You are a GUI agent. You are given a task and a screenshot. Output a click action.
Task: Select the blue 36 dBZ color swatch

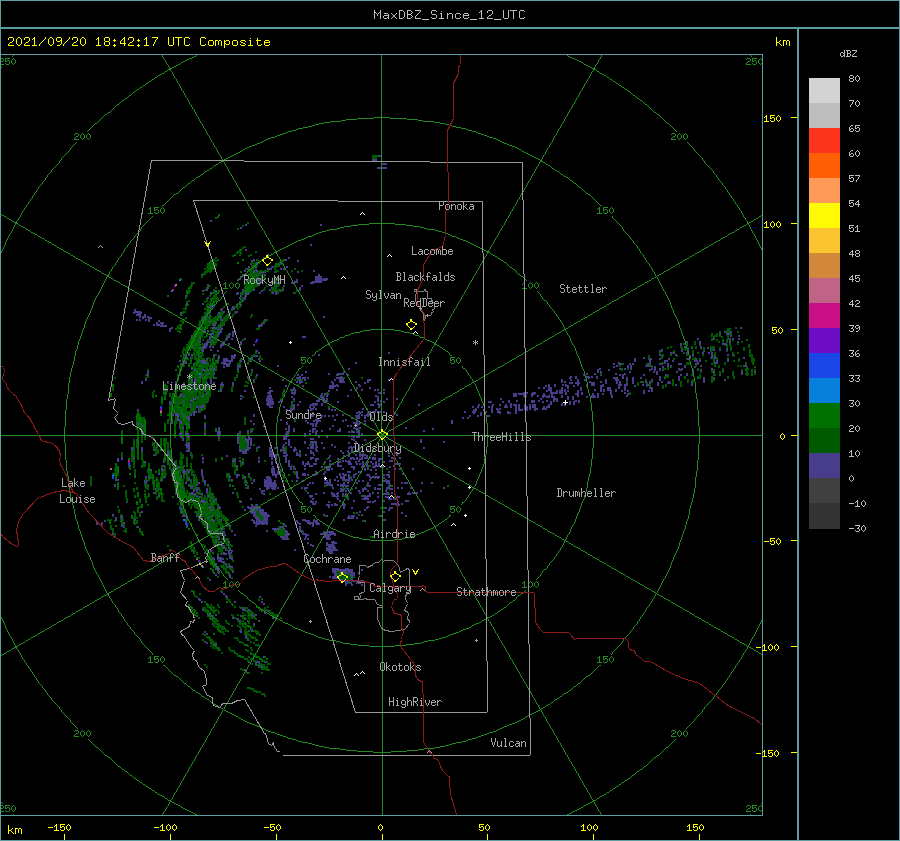point(824,365)
